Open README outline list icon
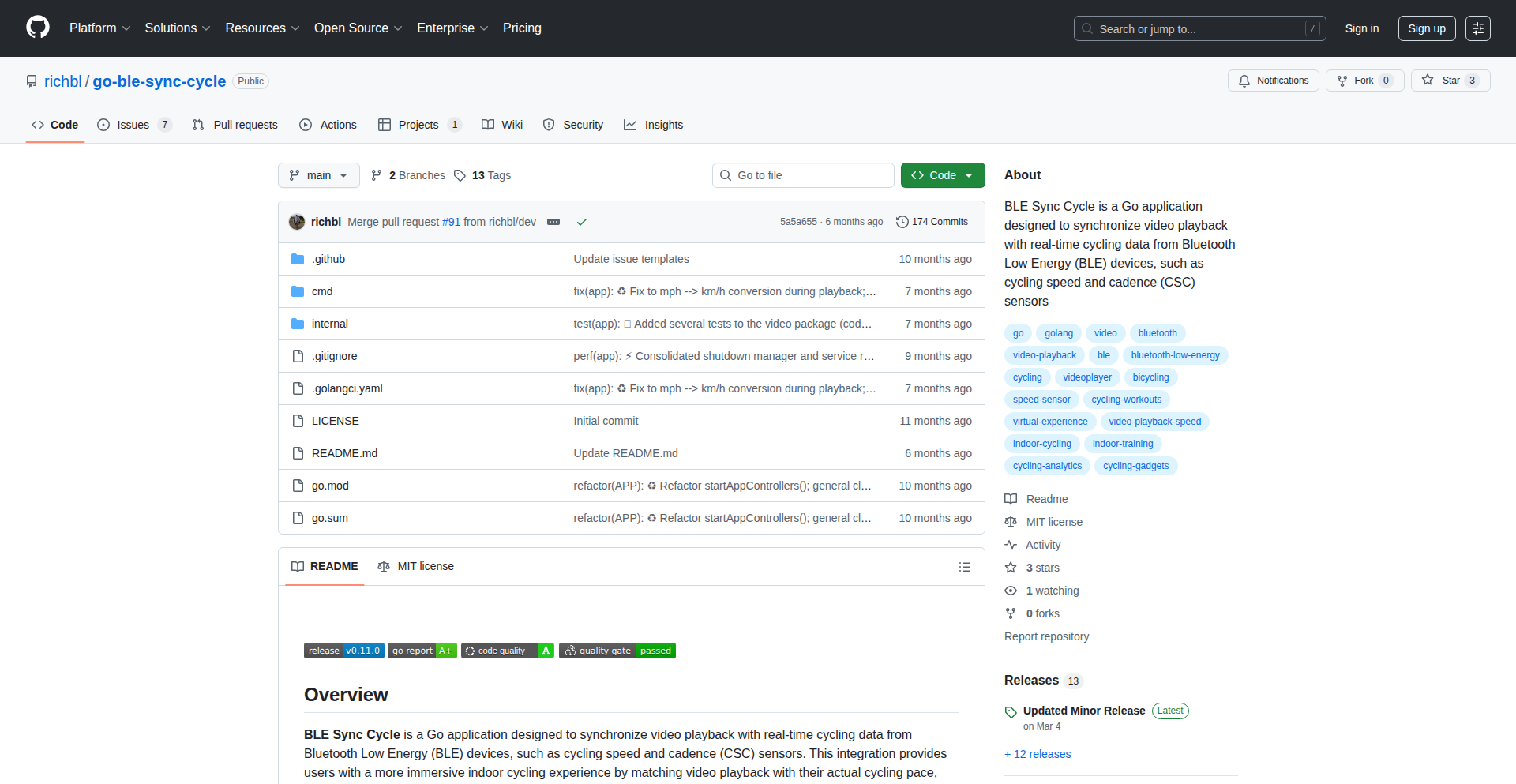Image resolution: width=1516 pixels, height=784 pixels. coord(965,567)
